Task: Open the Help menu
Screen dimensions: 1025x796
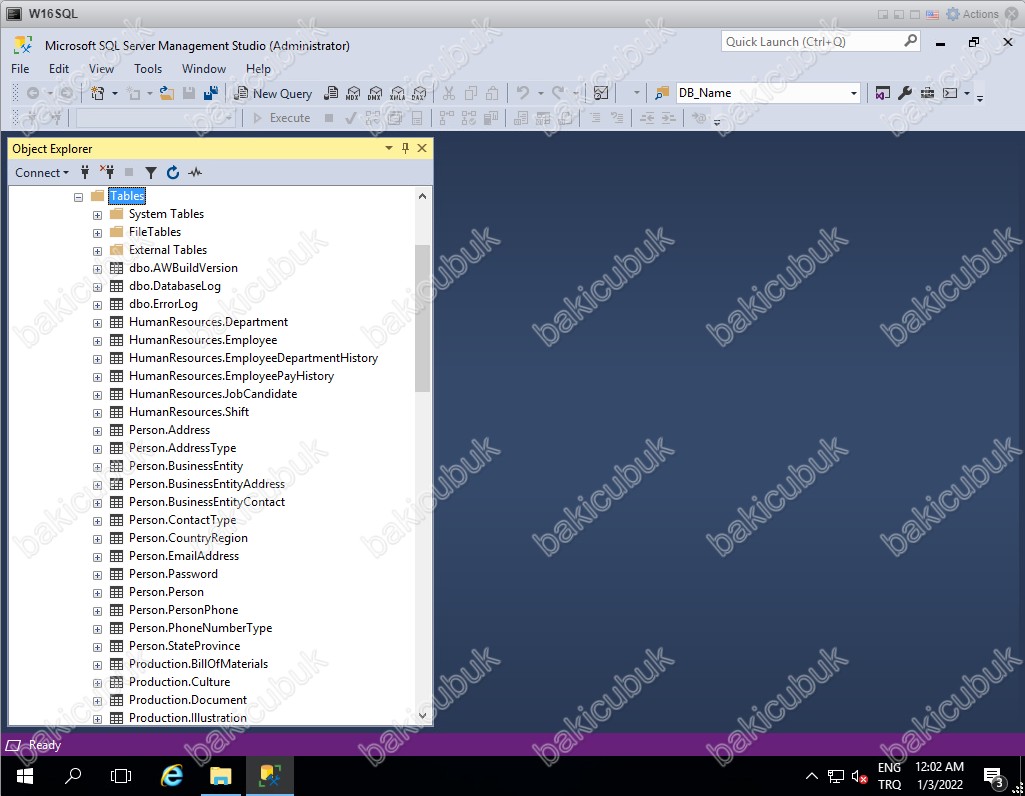Action: pyautogui.click(x=258, y=69)
